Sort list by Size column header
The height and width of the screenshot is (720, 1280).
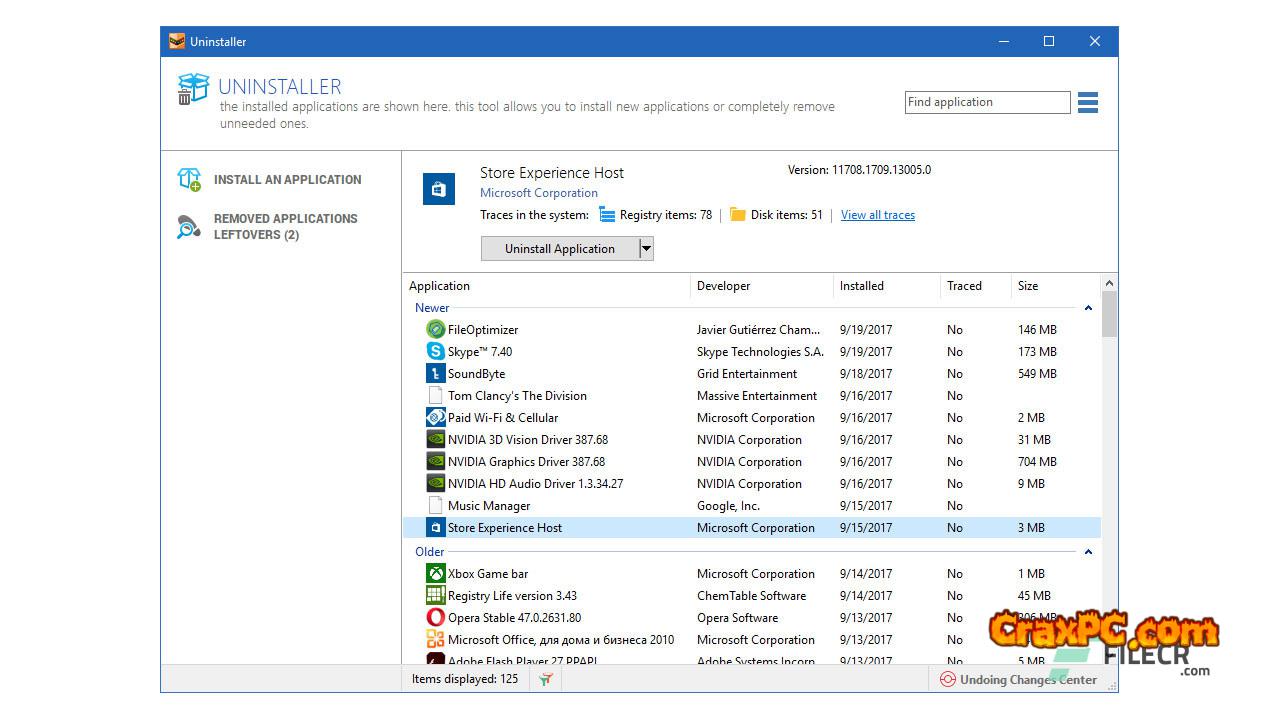click(x=1028, y=286)
